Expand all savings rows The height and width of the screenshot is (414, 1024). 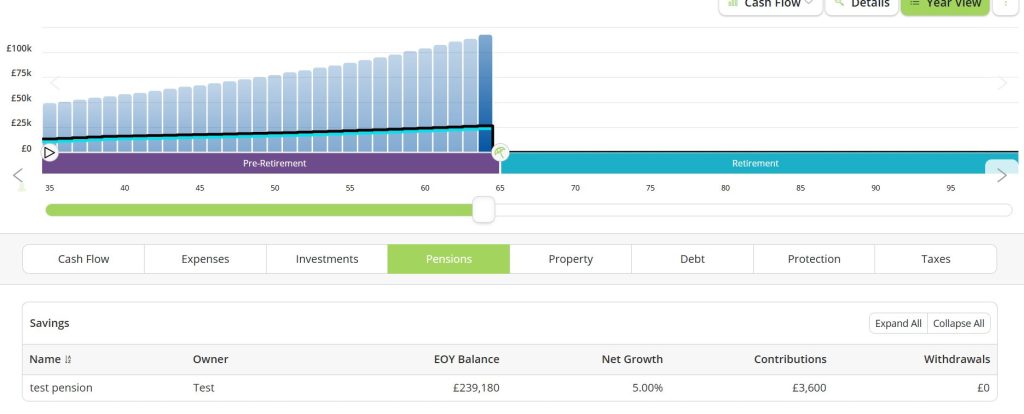pos(897,323)
